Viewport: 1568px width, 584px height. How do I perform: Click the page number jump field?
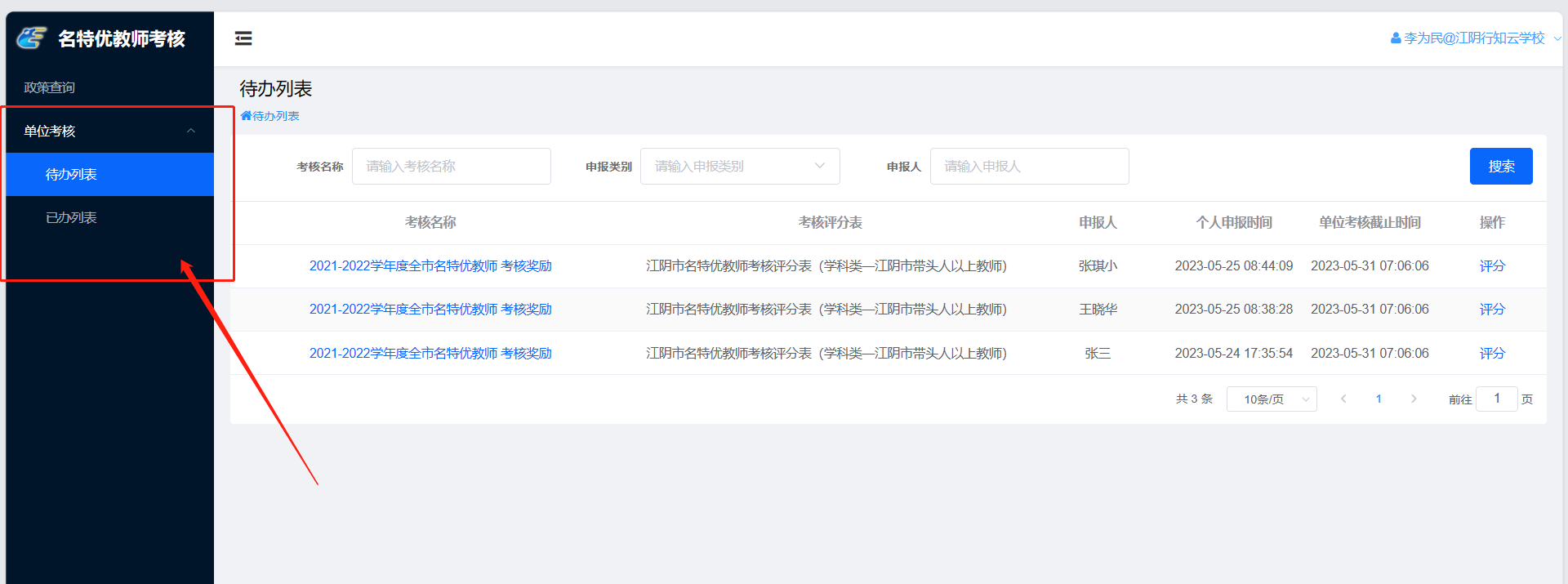pyautogui.click(x=1496, y=399)
